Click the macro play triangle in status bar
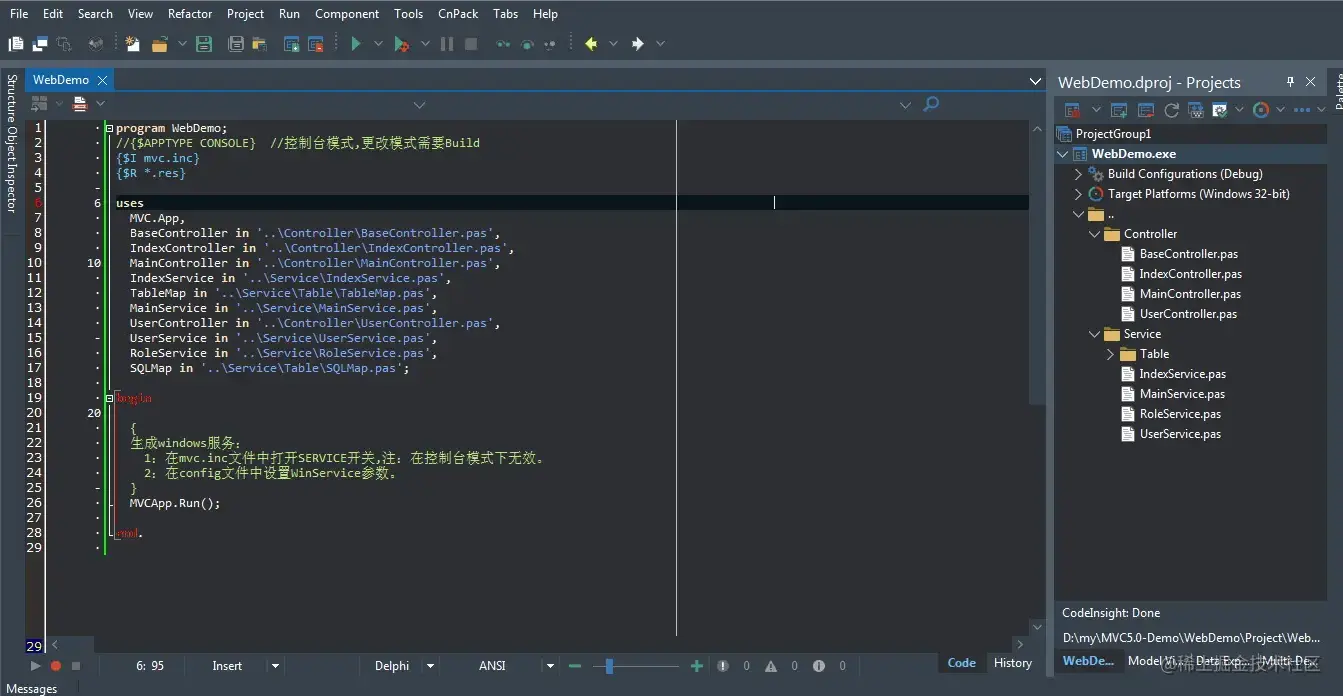 pyautogui.click(x=36, y=665)
